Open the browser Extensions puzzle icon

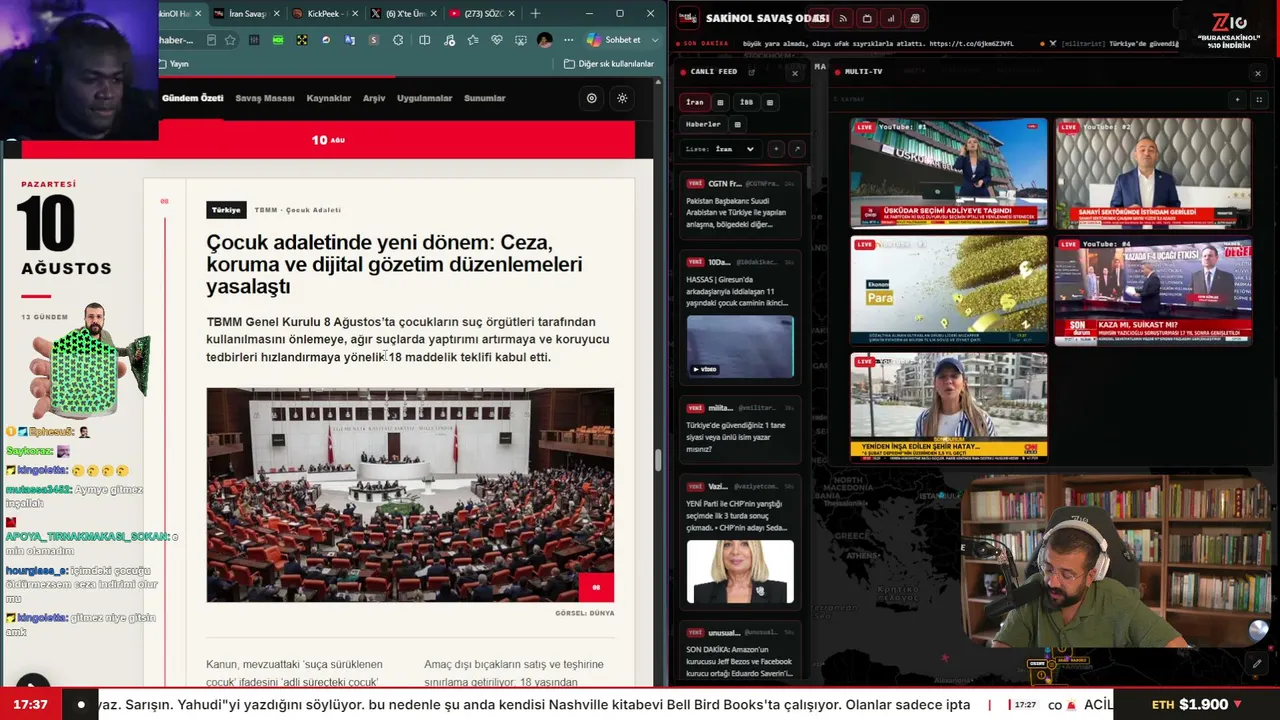coord(398,40)
